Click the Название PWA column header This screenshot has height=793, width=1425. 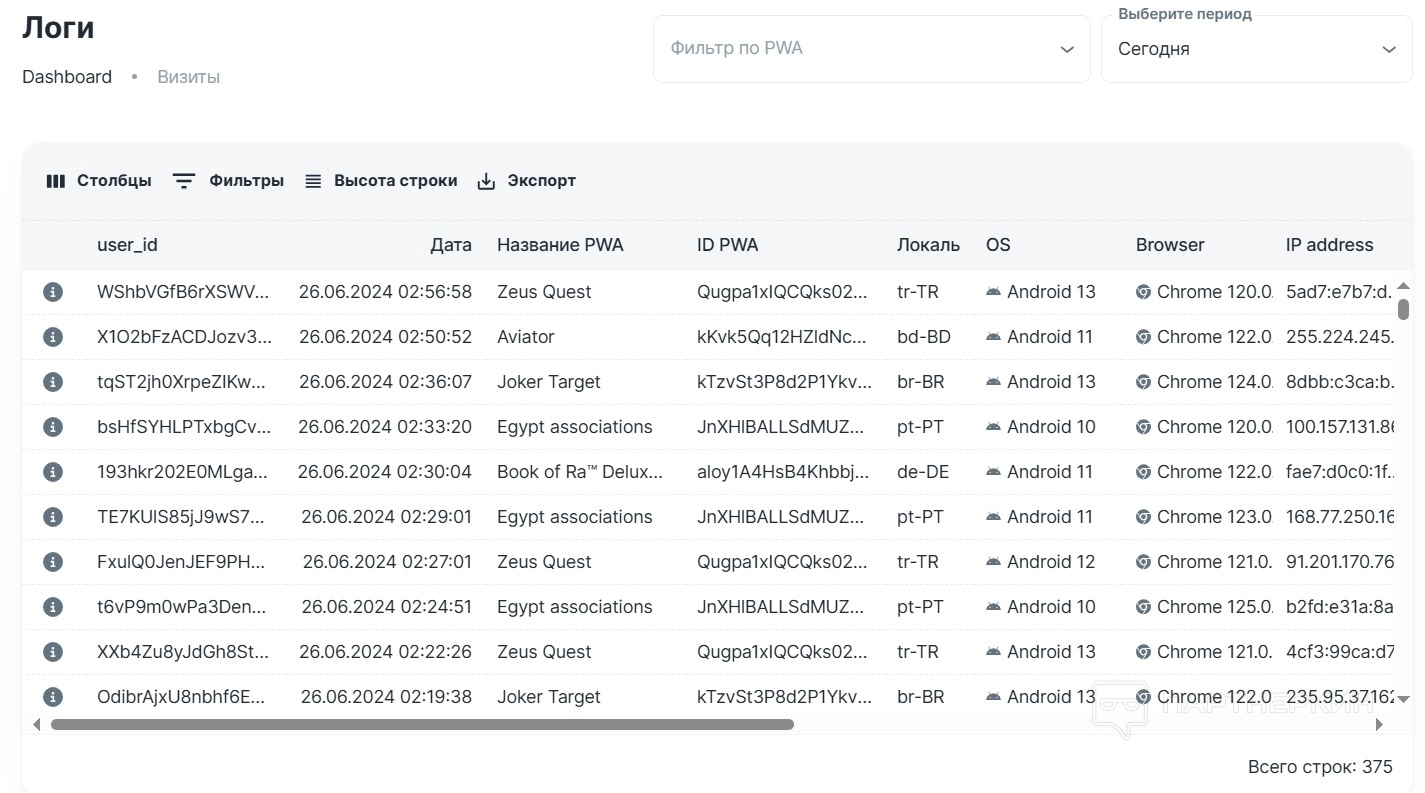(x=560, y=245)
